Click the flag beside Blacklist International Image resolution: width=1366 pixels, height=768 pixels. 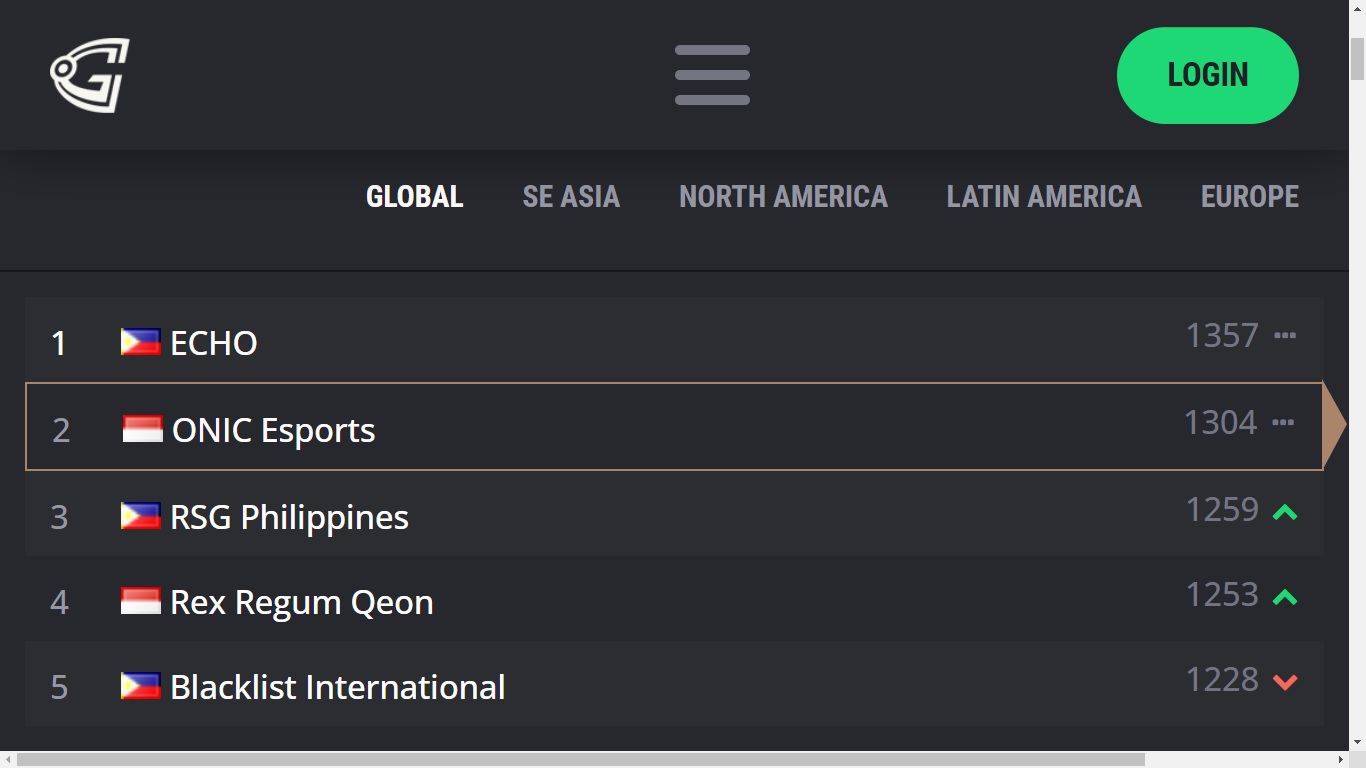point(140,686)
